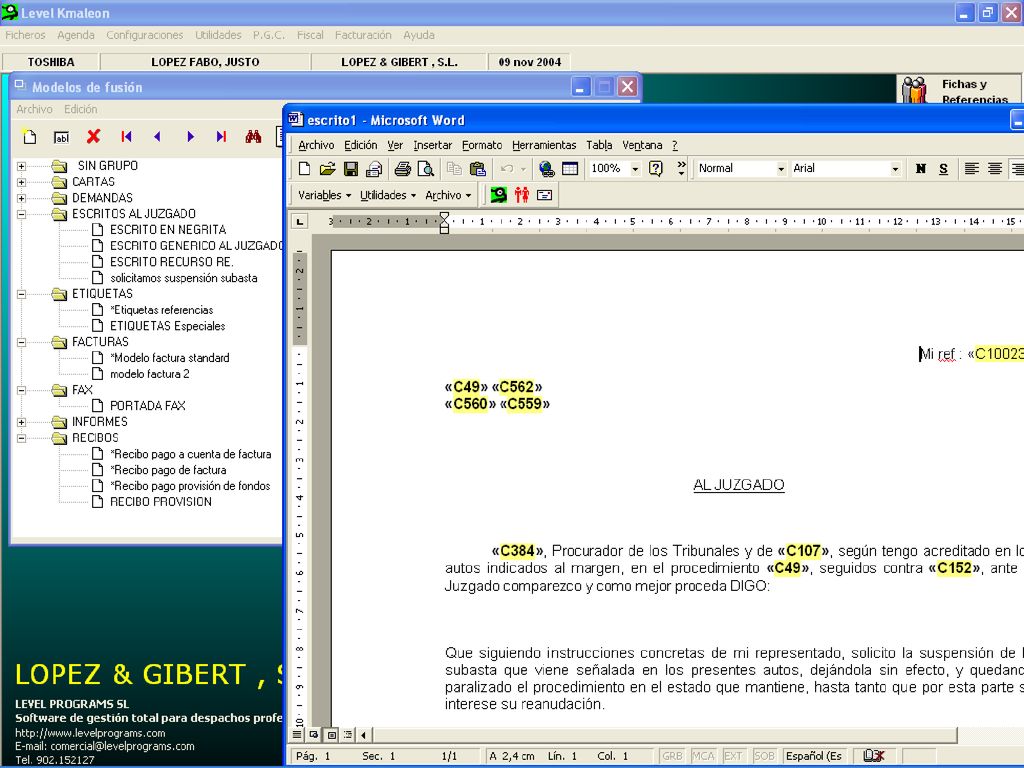Image resolution: width=1024 pixels, height=768 pixels.
Task: Click the Insert Table icon in Word
Action: (570, 168)
